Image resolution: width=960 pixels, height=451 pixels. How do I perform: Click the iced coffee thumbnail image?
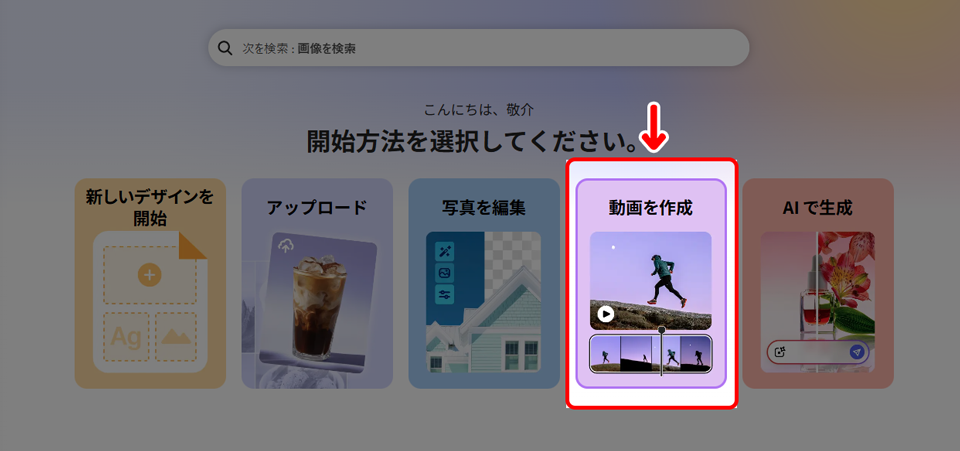[318, 305]
